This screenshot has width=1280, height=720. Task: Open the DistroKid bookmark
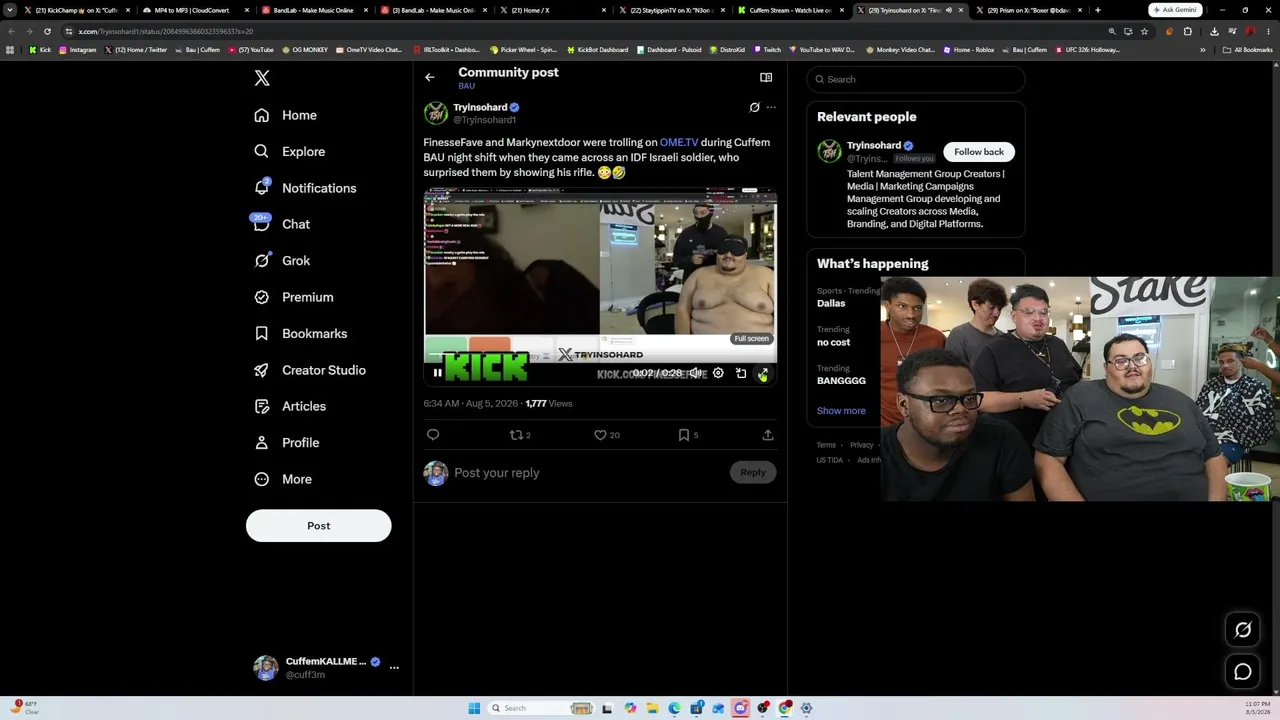pyautogui.click(x=727, y=50)
